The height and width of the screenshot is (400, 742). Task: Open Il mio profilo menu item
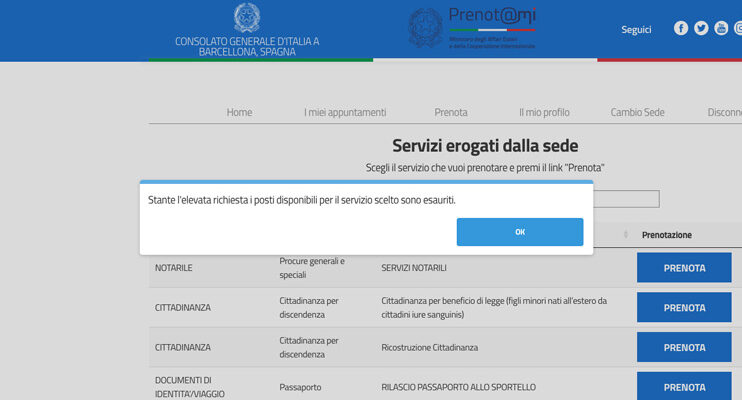[544, 112]
